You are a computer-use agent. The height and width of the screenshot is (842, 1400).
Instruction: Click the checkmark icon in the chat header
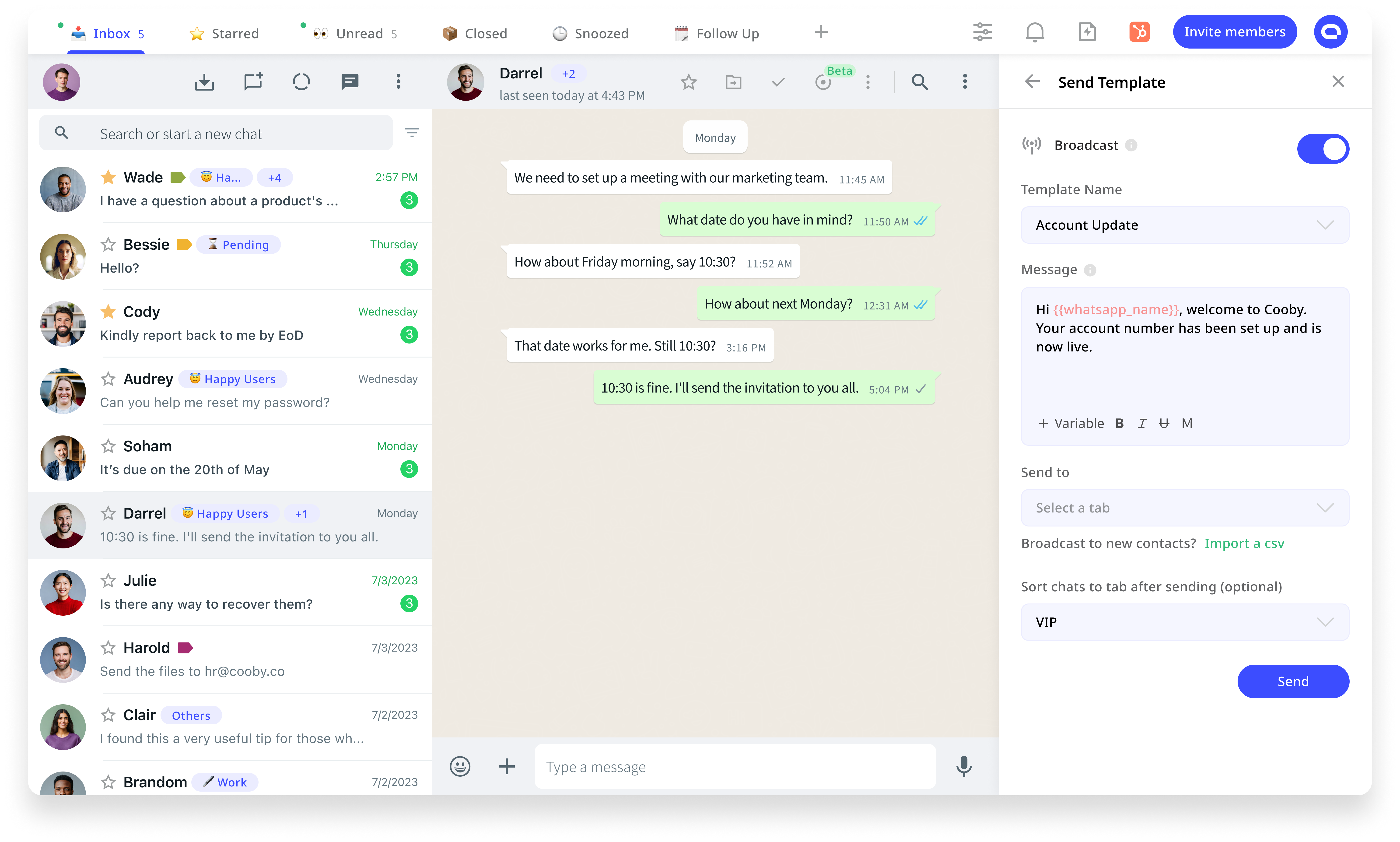pos(778,82)
